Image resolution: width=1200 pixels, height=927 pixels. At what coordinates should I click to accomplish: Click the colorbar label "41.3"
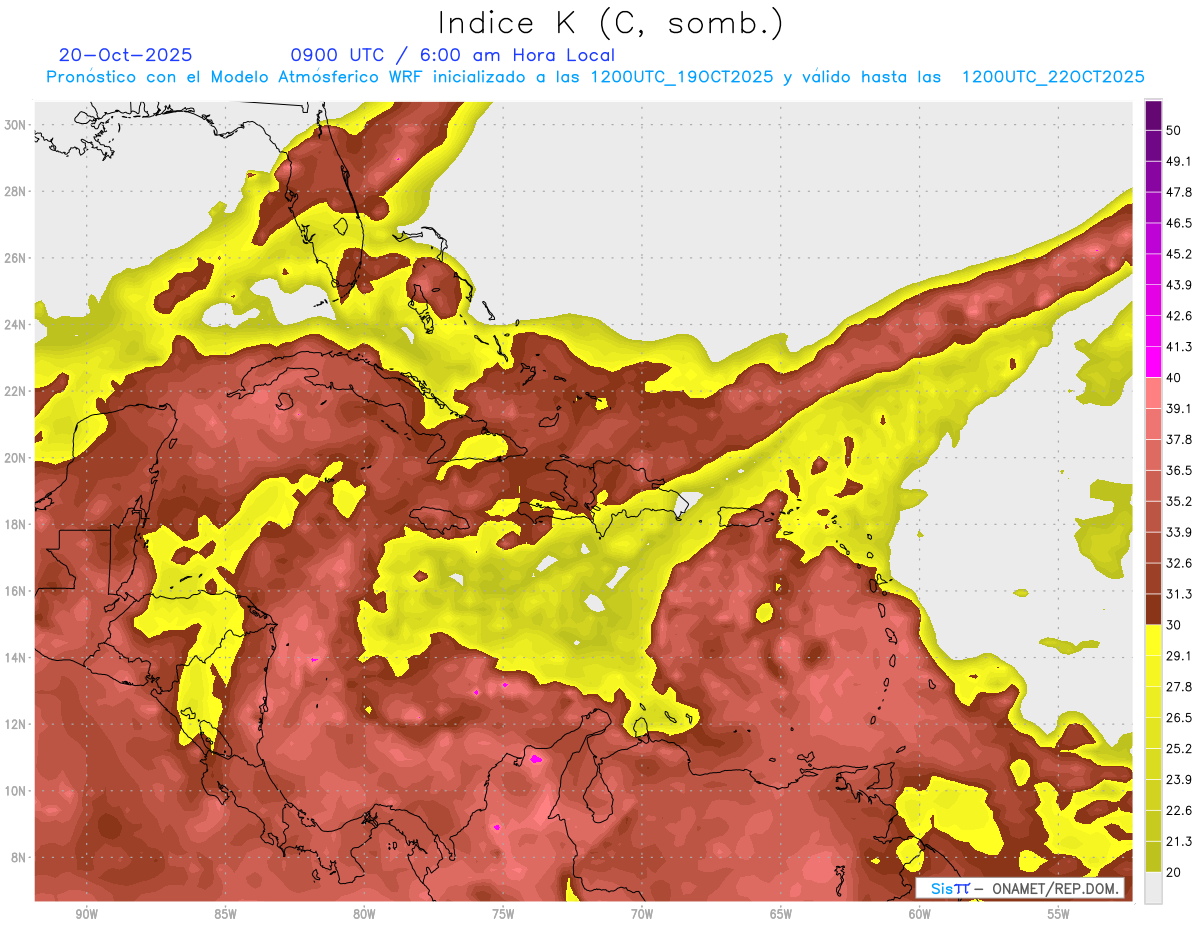[1179, 347]
